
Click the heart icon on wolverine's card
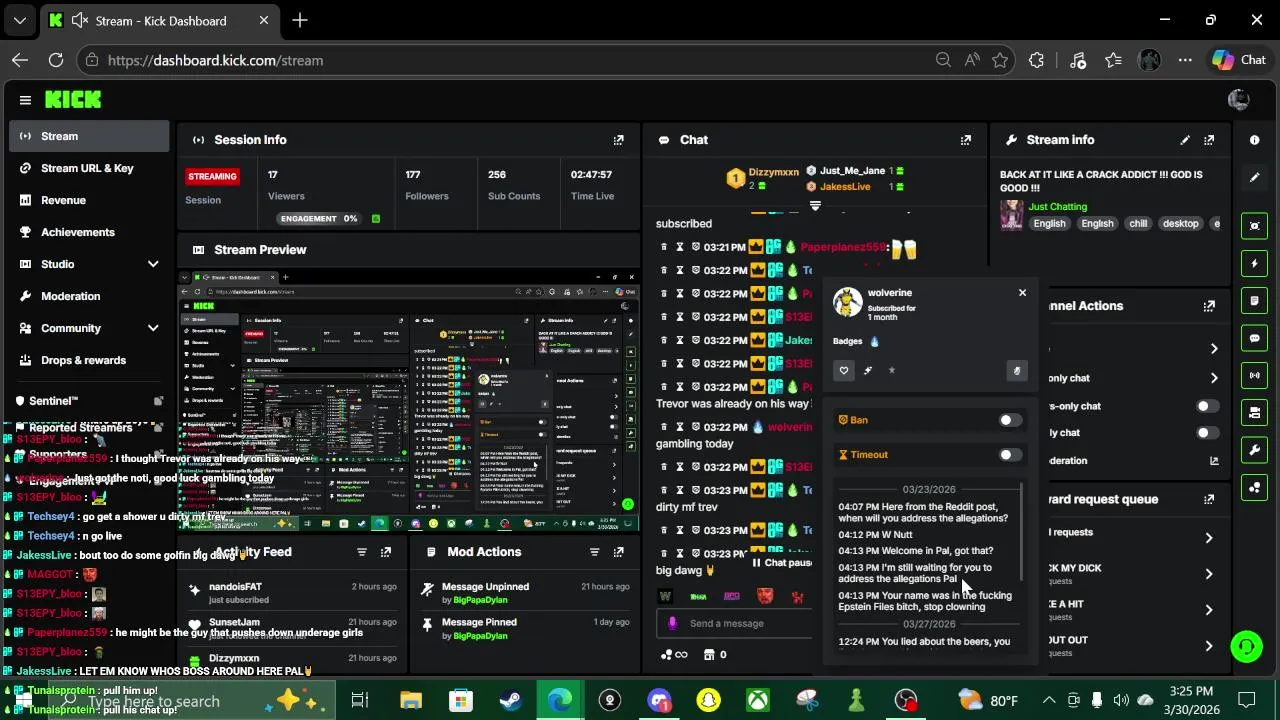(x=844, y=371)
